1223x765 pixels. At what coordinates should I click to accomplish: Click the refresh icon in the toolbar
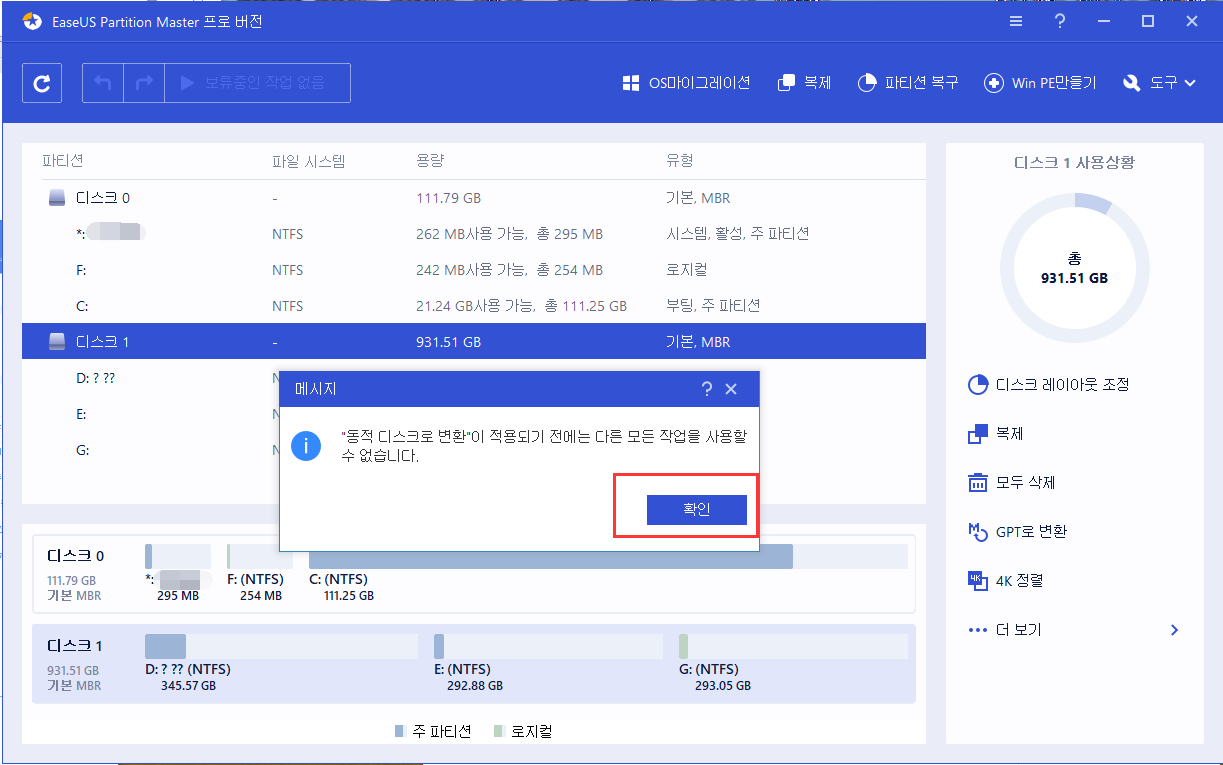pyautogui.click(x=41, y=82)
